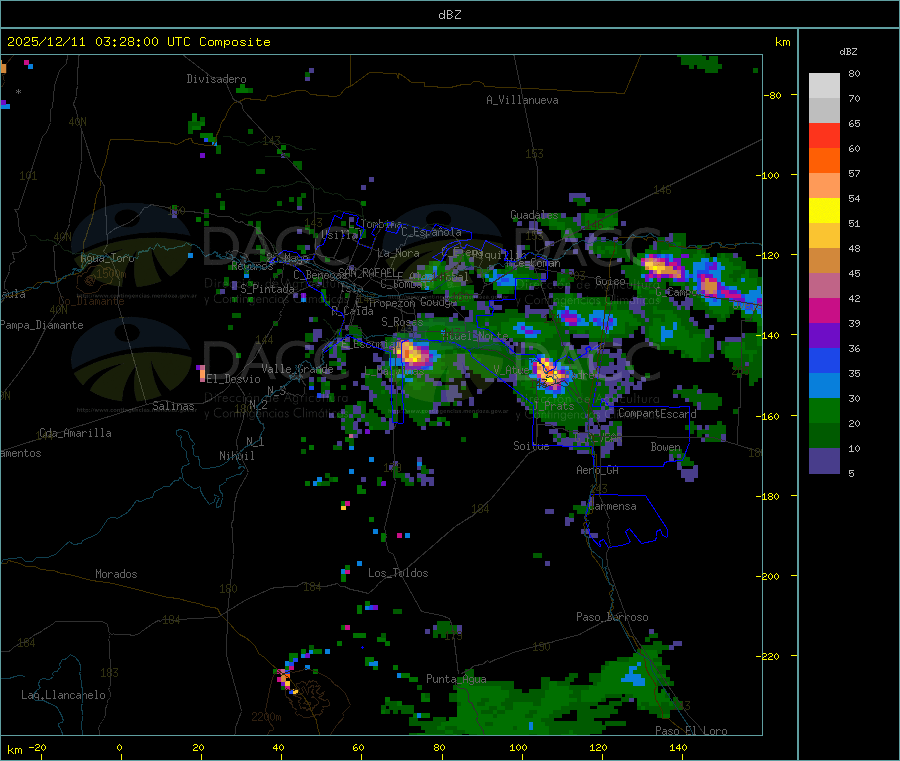Click the 'Pampa_Diamante' label
The height and width of the screenshot is (761, 900).
(42, 325)
